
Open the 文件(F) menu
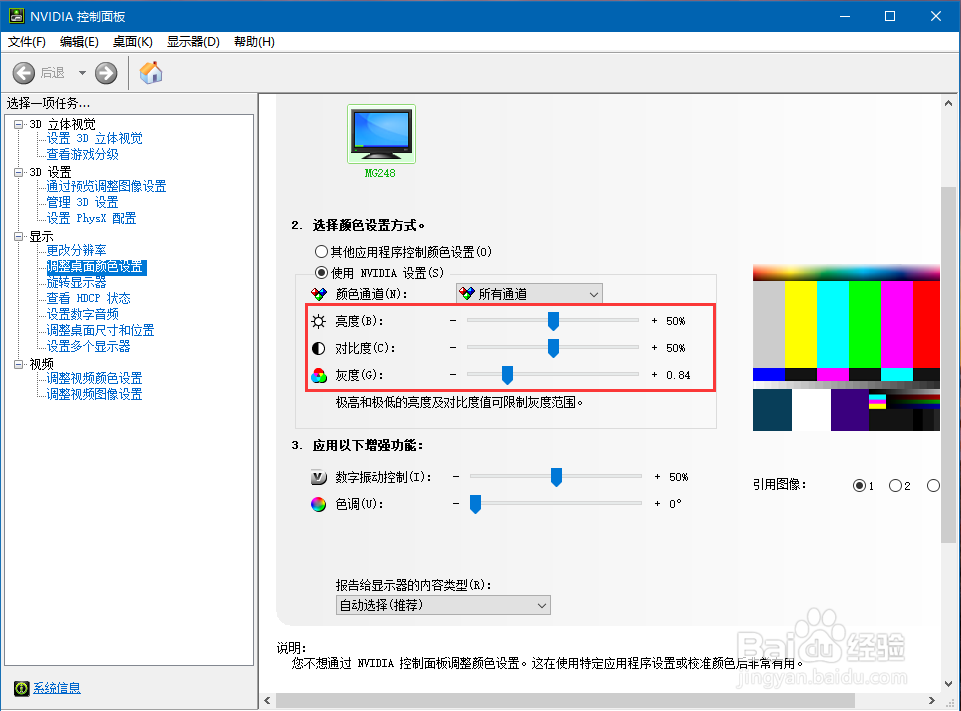tap(27, 42)
